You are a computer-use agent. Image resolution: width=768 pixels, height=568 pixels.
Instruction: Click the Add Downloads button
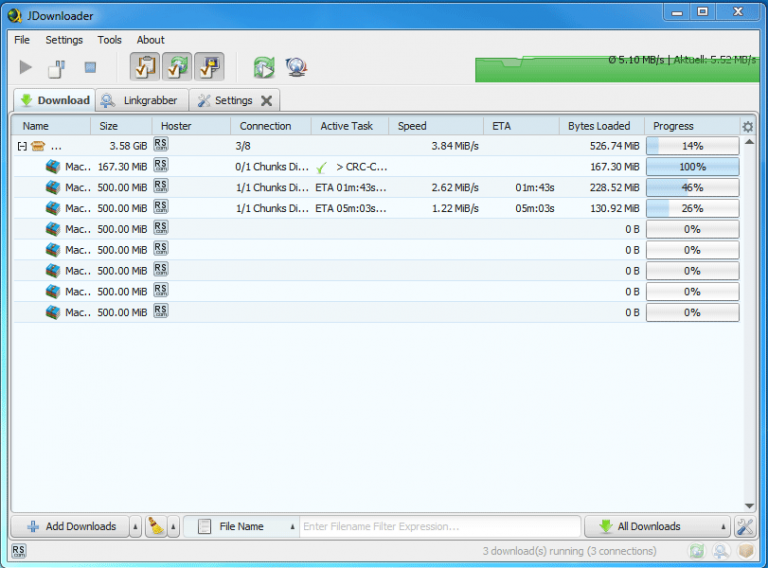click(71, 526)
